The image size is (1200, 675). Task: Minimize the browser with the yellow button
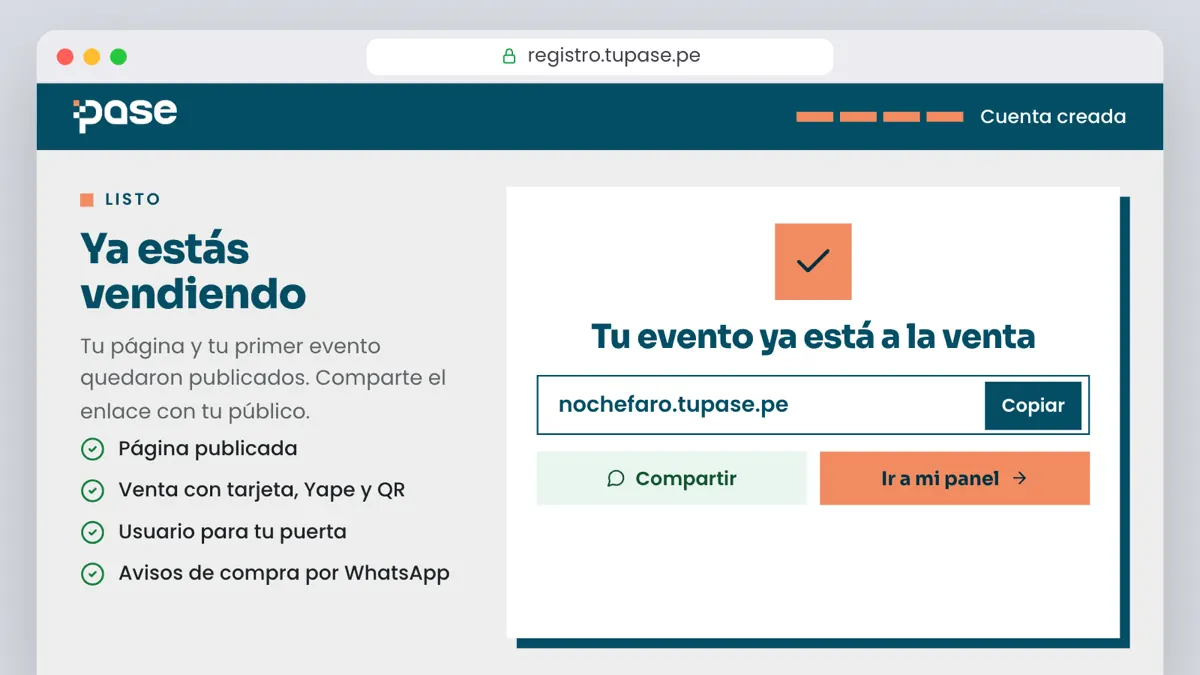point(92,57)
